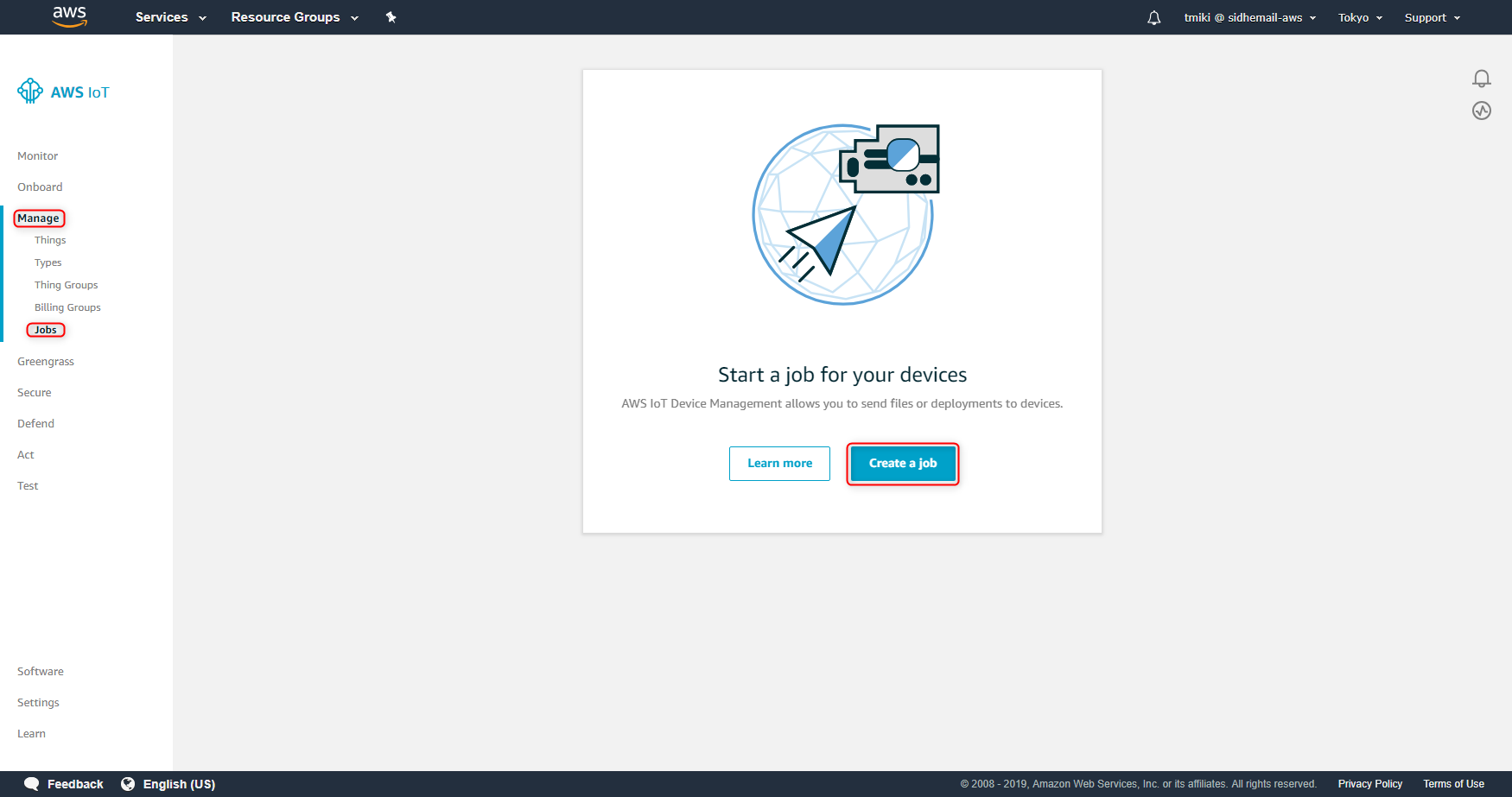Click the Feedback link in footer
Viewport: 1512px width, 797px height.
pyautogui.click(x=75, y=784)
